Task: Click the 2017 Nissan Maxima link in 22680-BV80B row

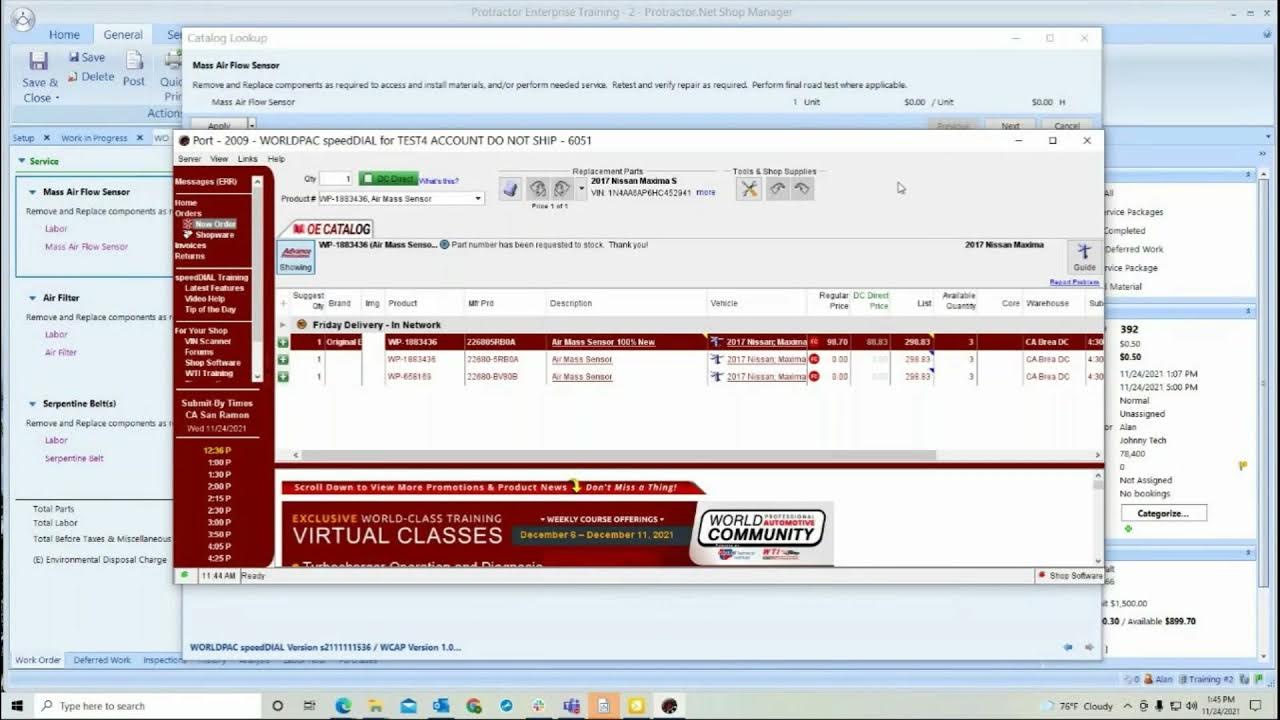Action: 766,377
